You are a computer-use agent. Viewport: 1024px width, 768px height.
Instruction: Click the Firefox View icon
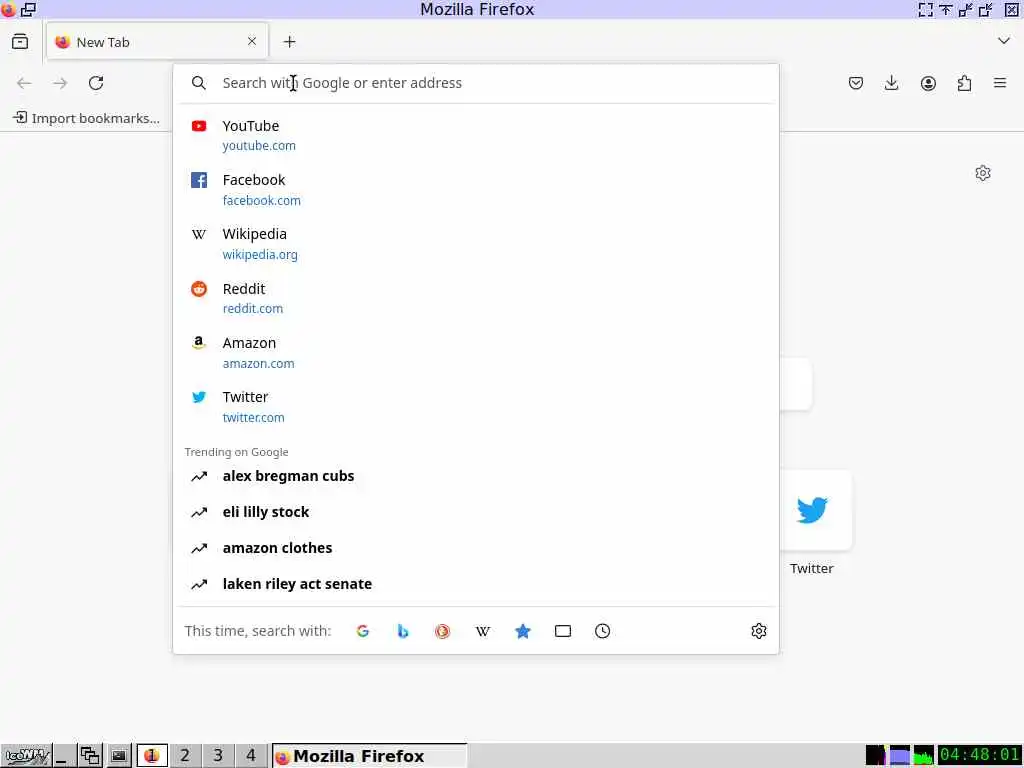20,42
